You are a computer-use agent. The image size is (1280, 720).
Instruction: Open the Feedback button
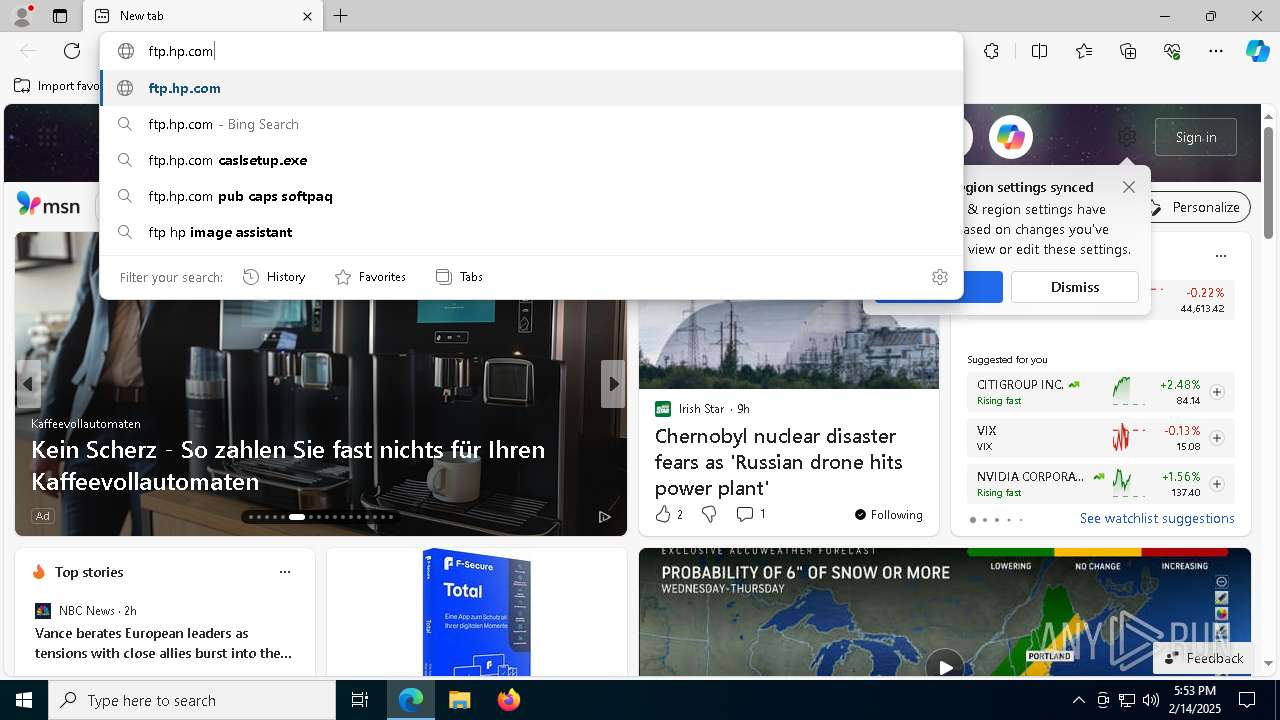[1205, 658]
